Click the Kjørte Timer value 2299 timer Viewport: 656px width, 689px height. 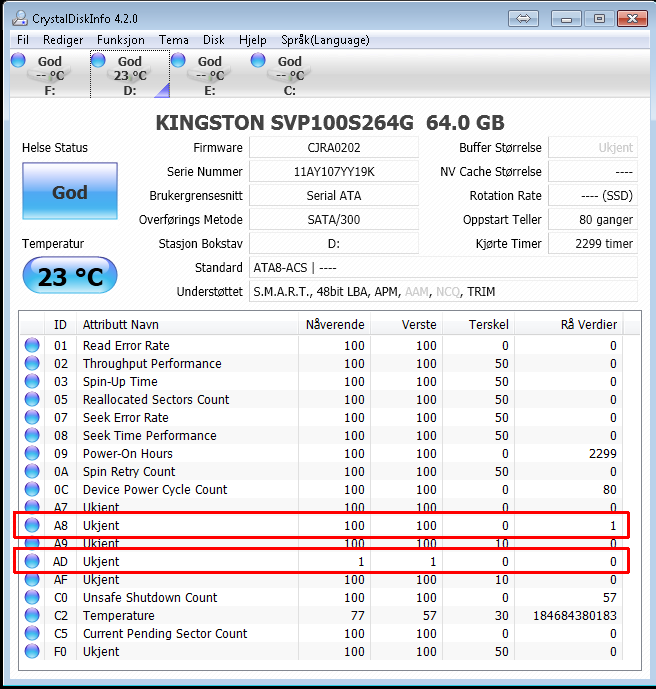pyautogui.click(x=593, y=243)
